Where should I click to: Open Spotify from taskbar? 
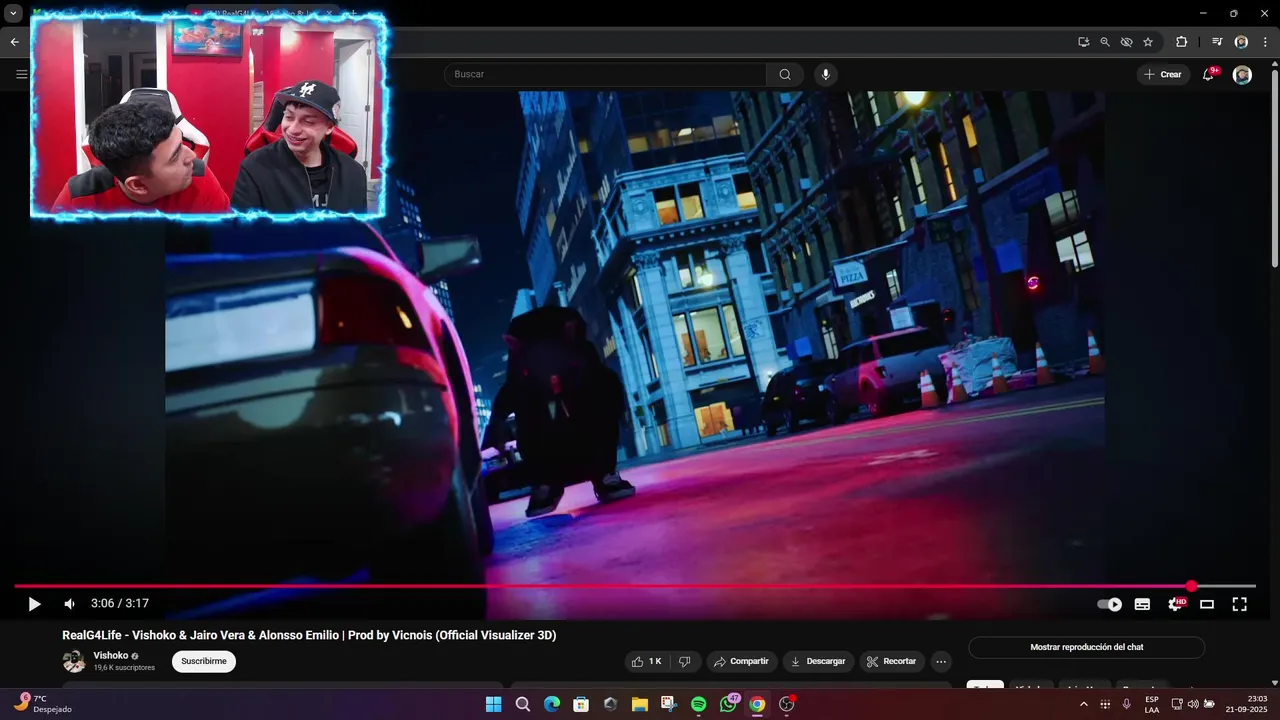point(698,704)
